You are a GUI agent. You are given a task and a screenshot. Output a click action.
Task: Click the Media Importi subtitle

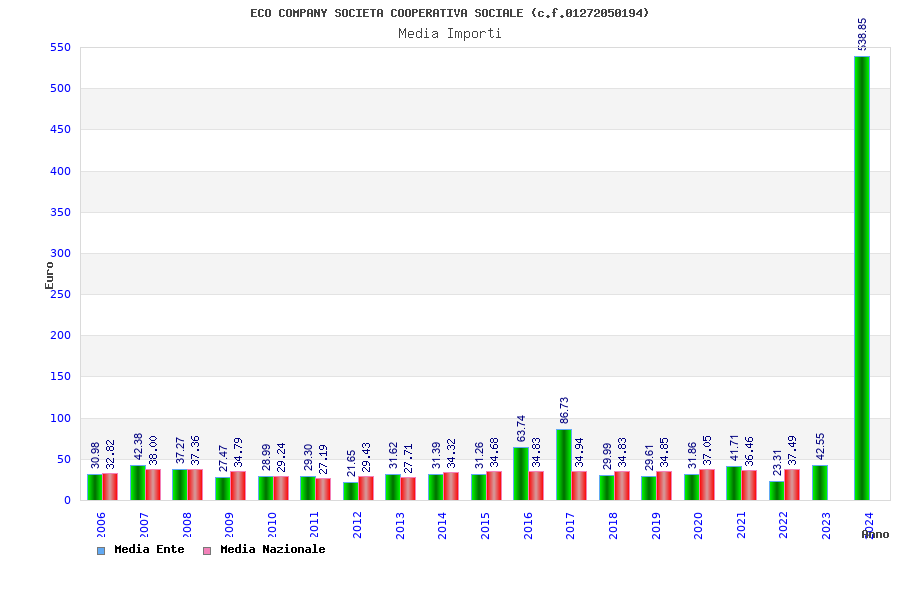point(450,33)
